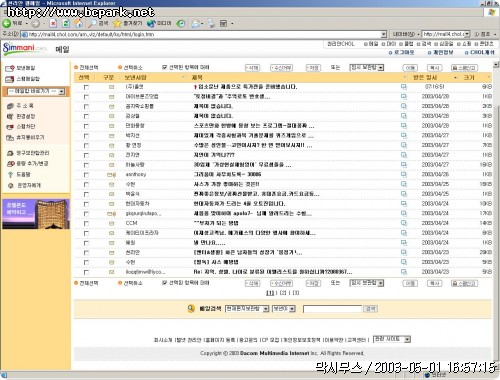Sort by size column header (크기)
Image resolution: width=500 pixels, height=380 pixels.
(469, 78)
